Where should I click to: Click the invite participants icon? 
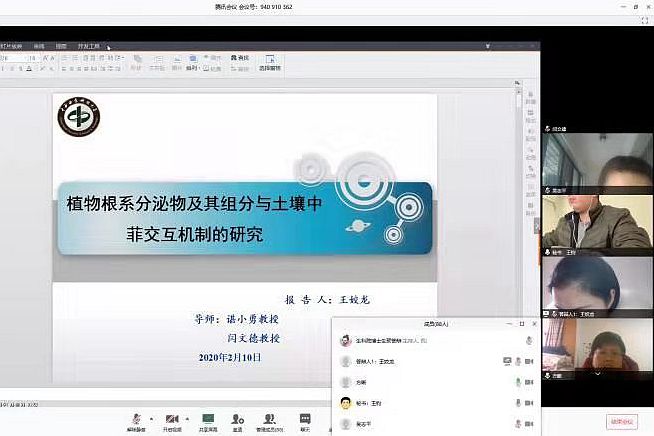click(238, 418)
